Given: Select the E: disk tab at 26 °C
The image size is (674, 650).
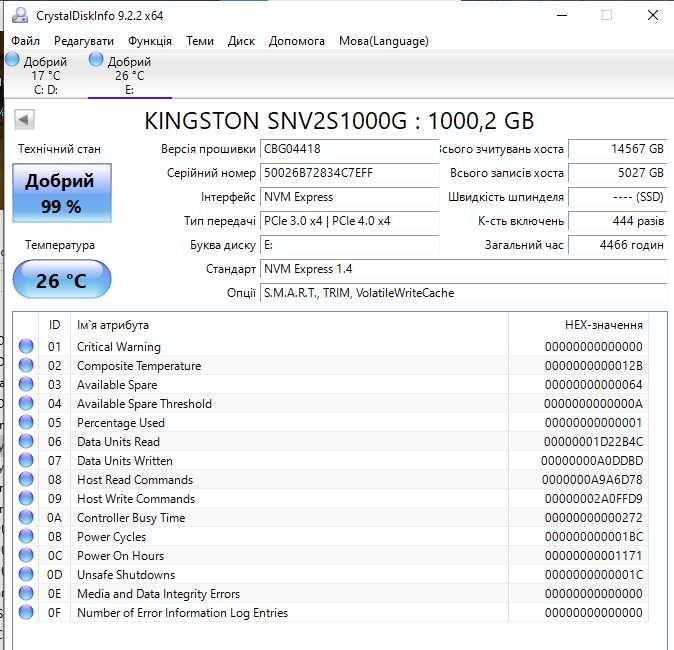Looking at the screenshot, I should (x=129, y=75).
